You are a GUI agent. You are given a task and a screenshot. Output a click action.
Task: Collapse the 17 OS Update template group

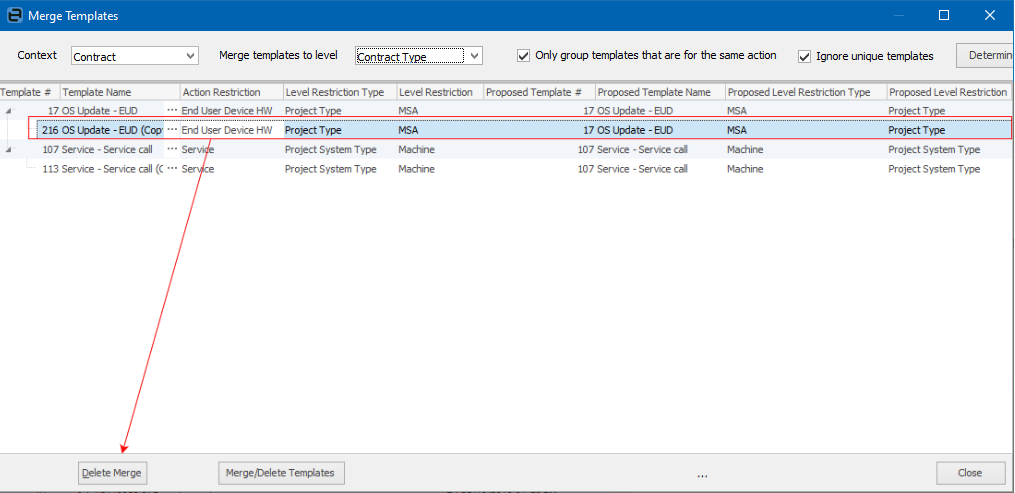[9, 111]
